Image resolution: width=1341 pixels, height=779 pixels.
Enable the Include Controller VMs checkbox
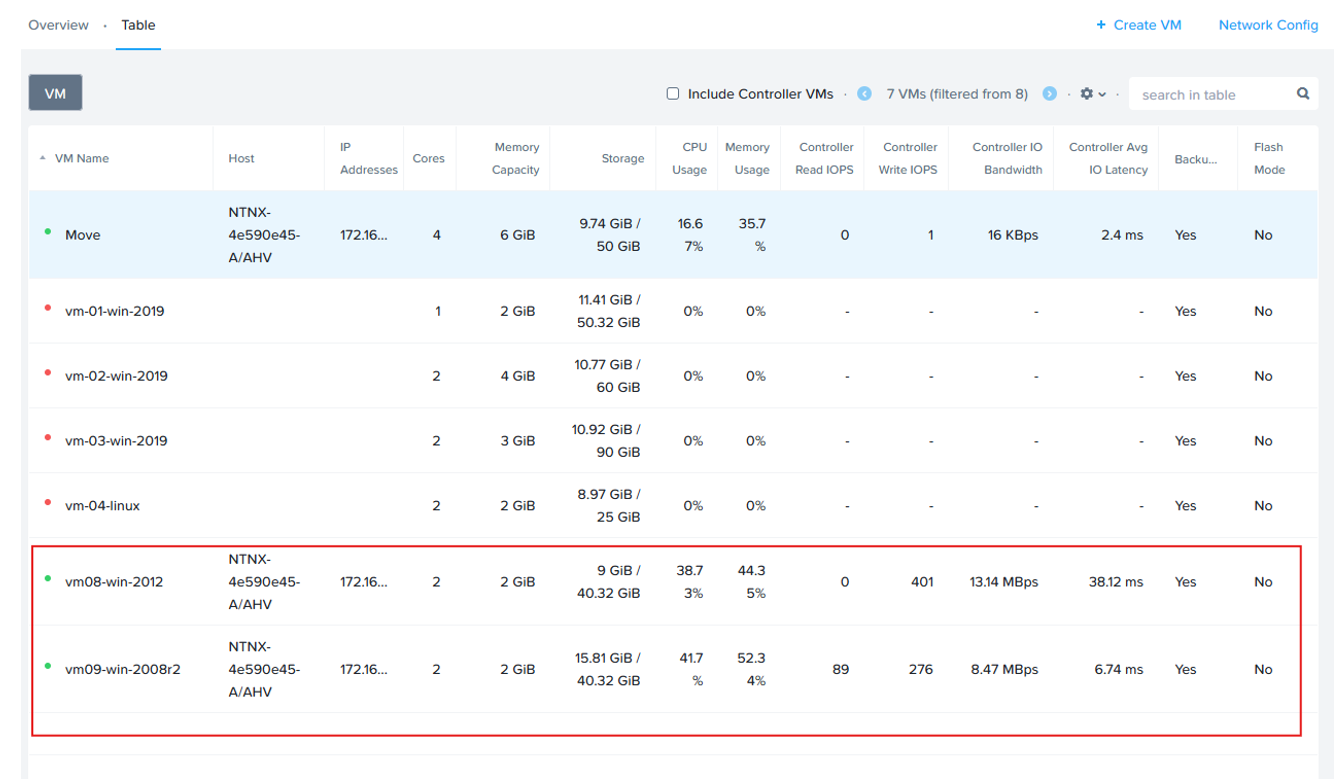tap(673, 94)
